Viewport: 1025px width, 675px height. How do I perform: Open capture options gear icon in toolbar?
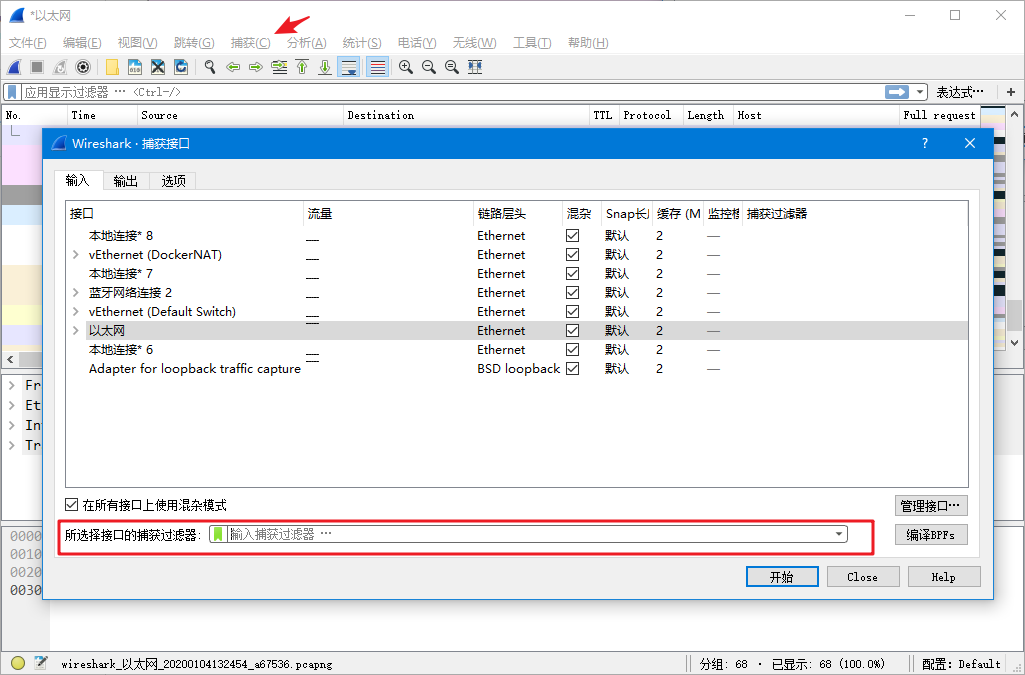(82, 67)
